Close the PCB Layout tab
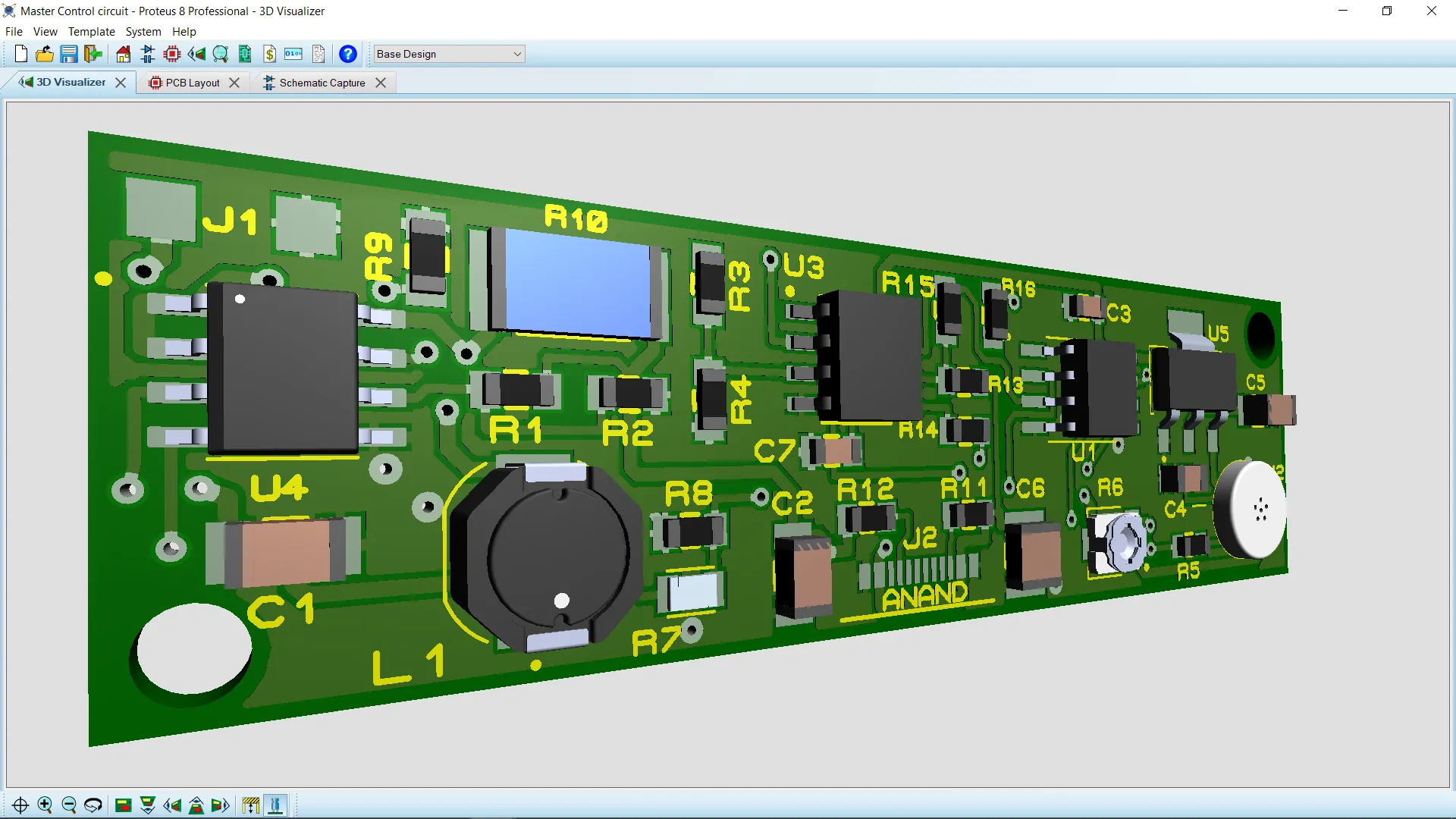1456x819 pixels. tap(235, 82)
